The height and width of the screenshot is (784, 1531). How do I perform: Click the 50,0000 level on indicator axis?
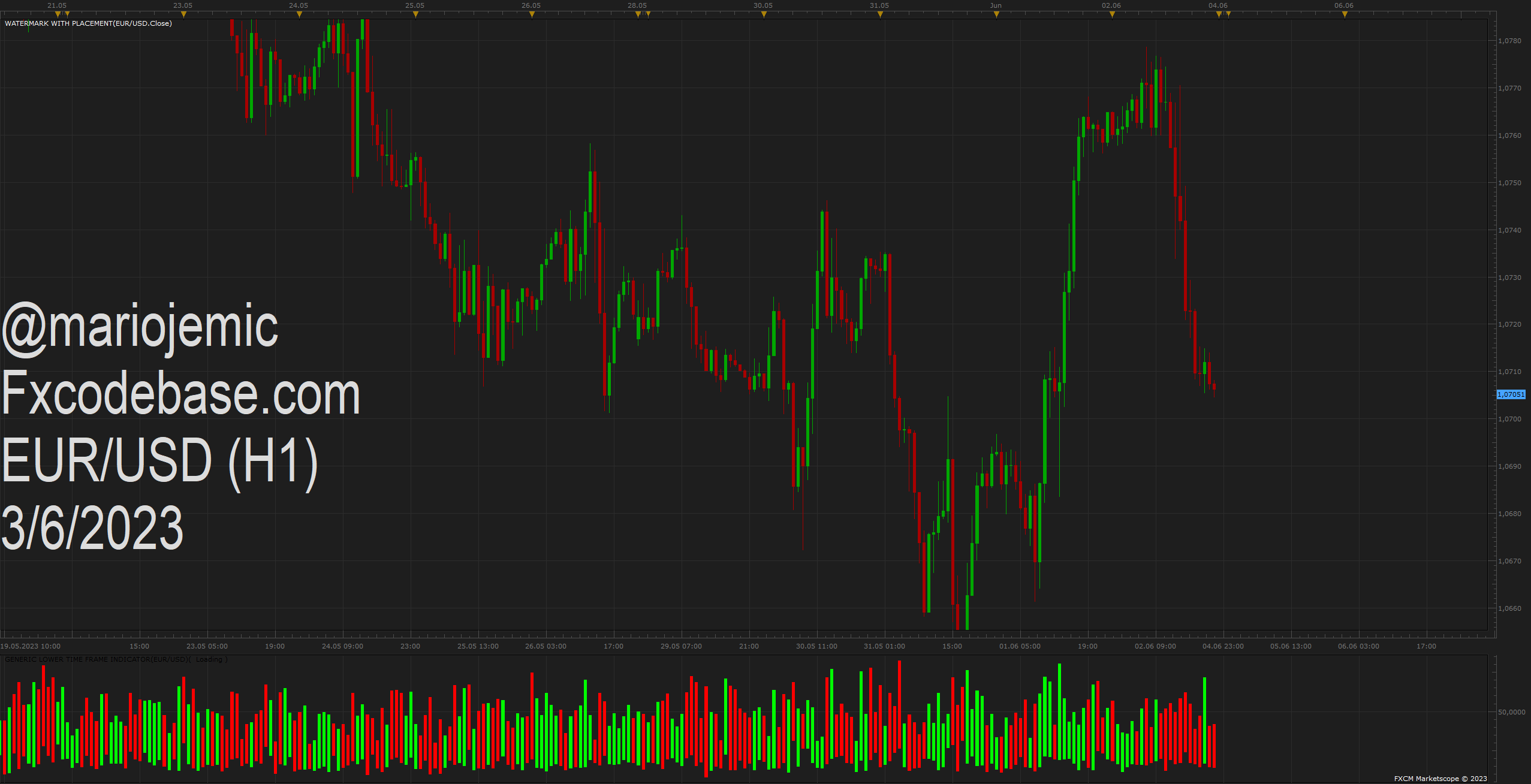click(x=1511, y=712)
